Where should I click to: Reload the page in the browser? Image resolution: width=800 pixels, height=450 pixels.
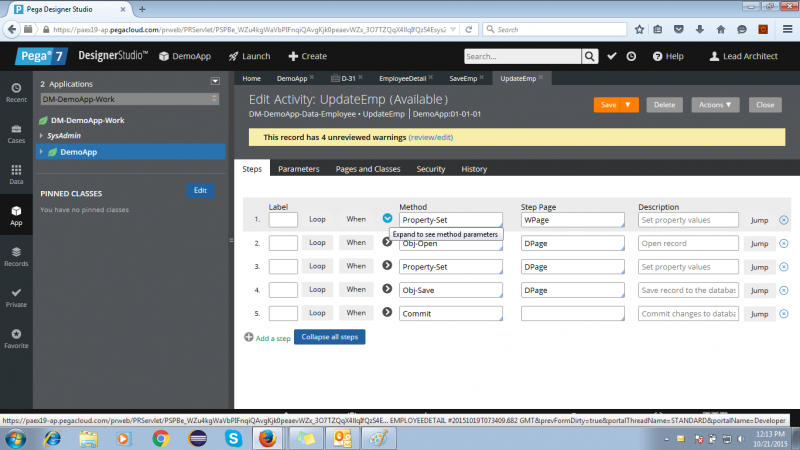(468, 30)
